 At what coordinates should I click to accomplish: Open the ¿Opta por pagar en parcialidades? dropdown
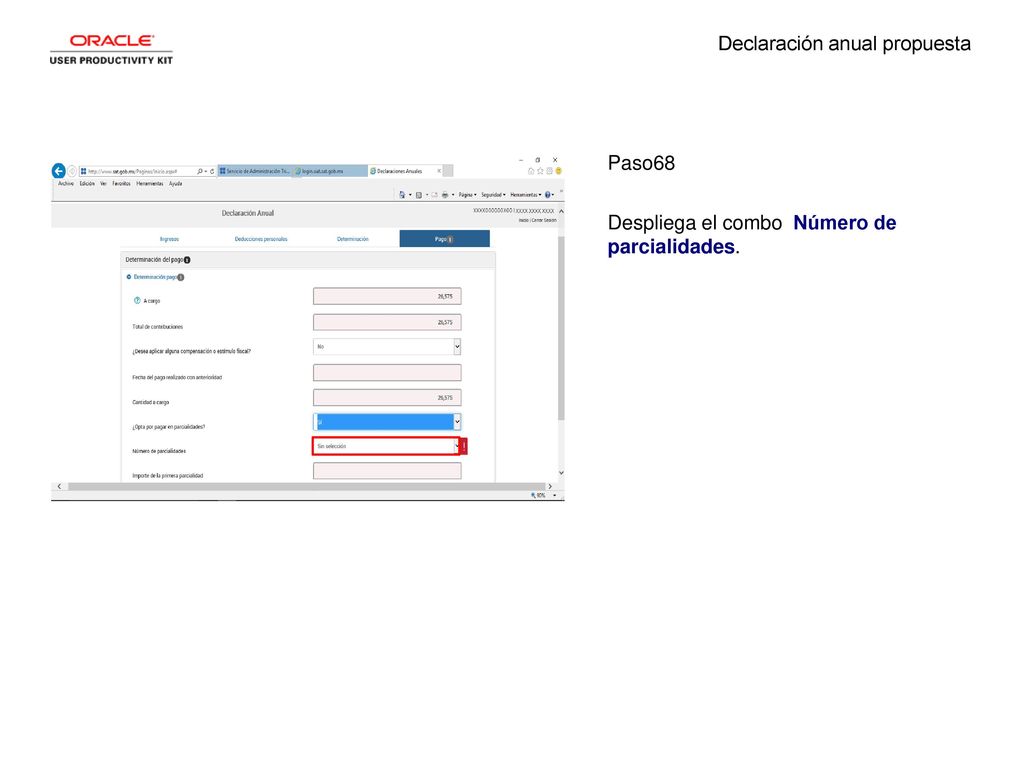click(x=387, y=422)
